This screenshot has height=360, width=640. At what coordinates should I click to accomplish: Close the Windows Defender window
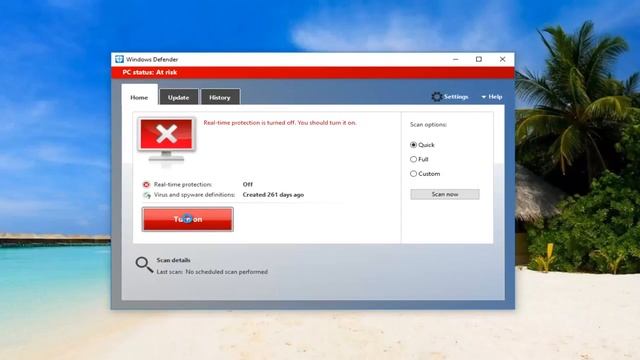[502, 59]
